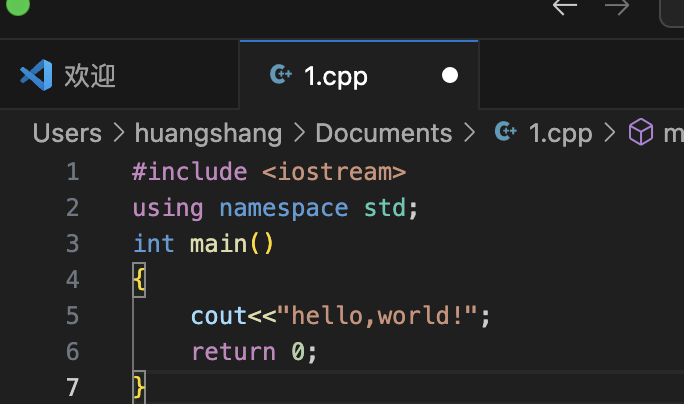
Task: Expand the huangshang breadcrumb folder
Action: click(208, 133)
